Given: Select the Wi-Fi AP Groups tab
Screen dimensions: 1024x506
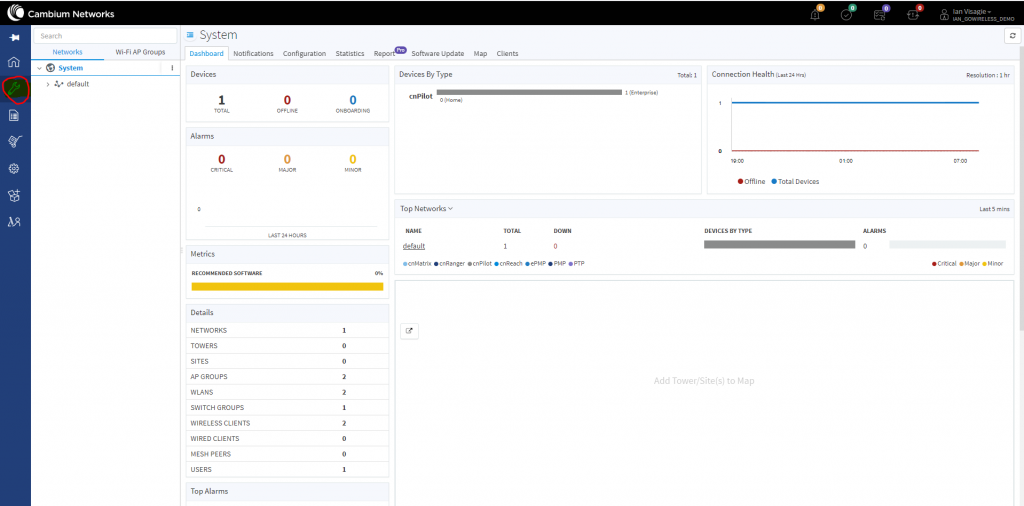Looking at the screenshot, I should (x=140, y=52).
